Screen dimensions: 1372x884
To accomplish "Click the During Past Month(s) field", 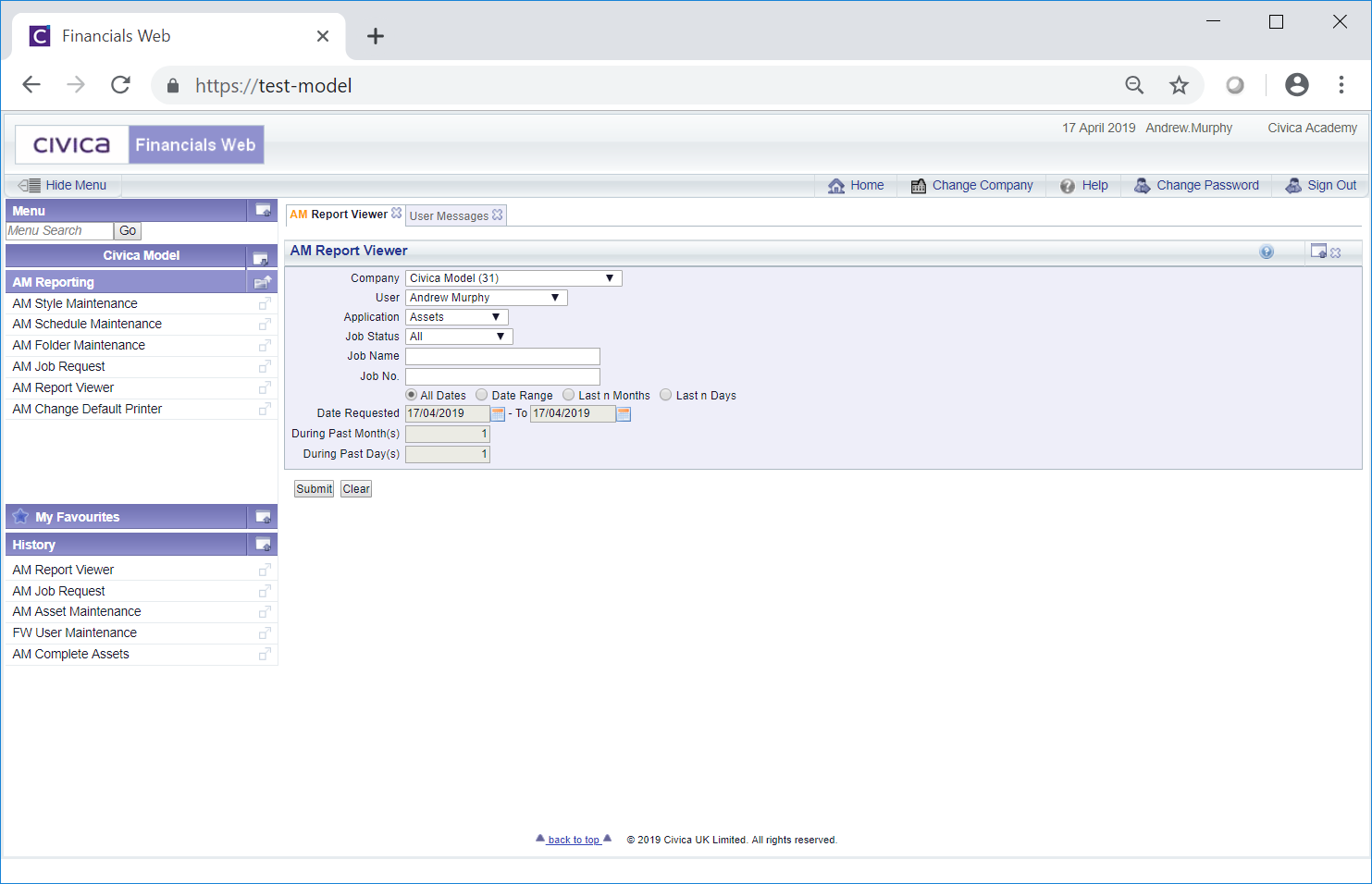I will [x=448, y=435].
